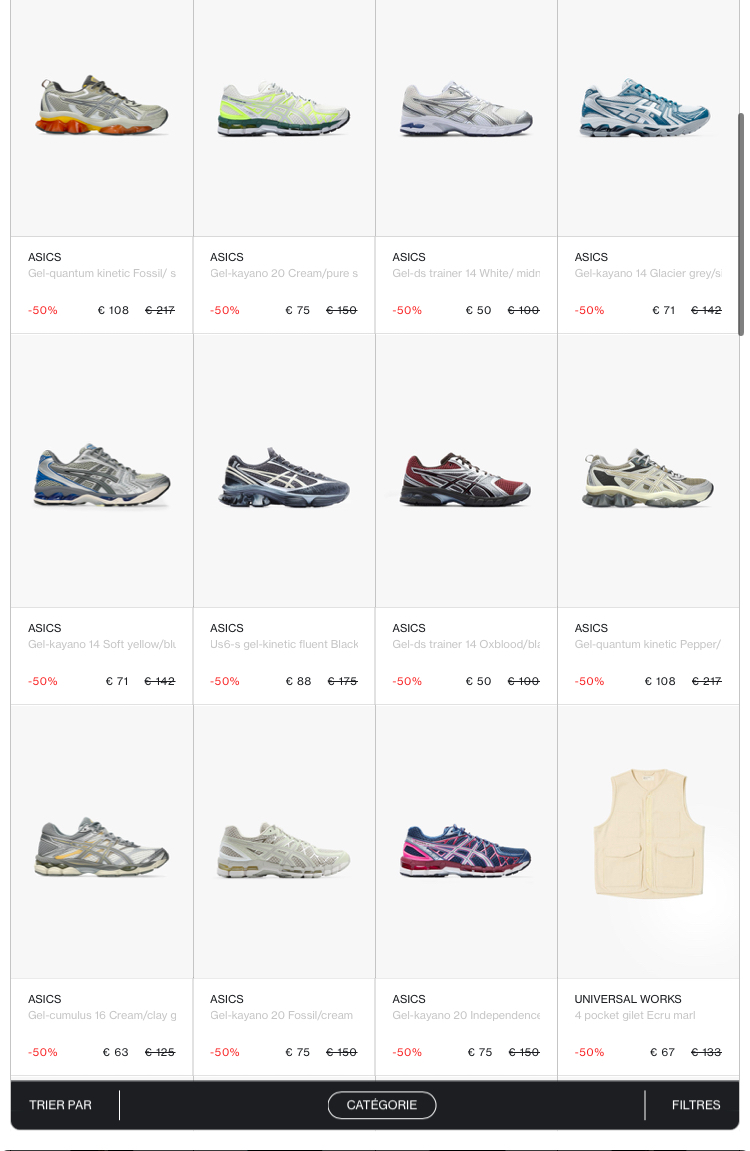This screenshot has height=1151, width=750.
Task: Click the 'Gel-kayano 14 Glacier grey' product title
Action: (648, 273)
